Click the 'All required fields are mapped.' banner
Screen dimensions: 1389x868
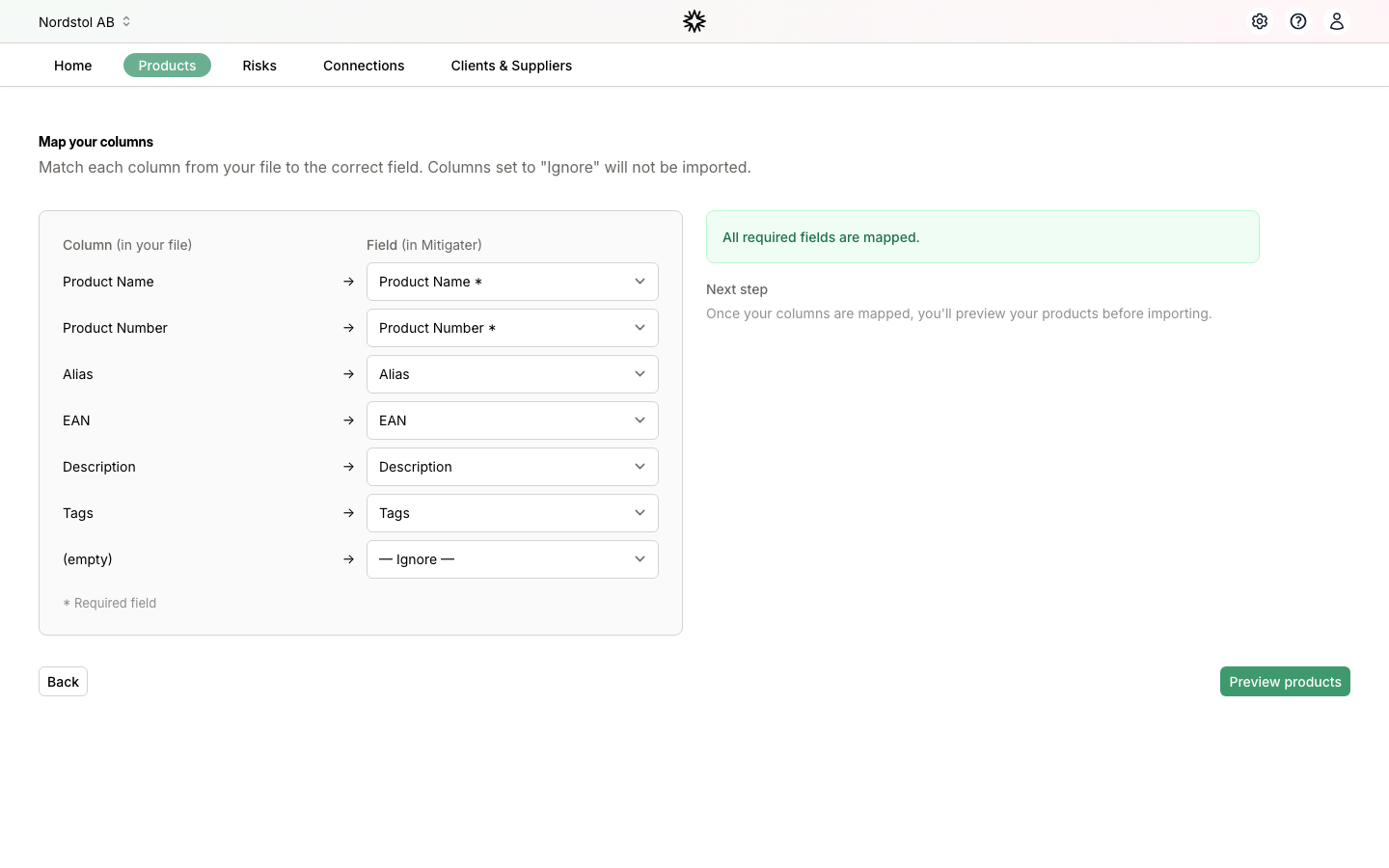click(983, 237)
